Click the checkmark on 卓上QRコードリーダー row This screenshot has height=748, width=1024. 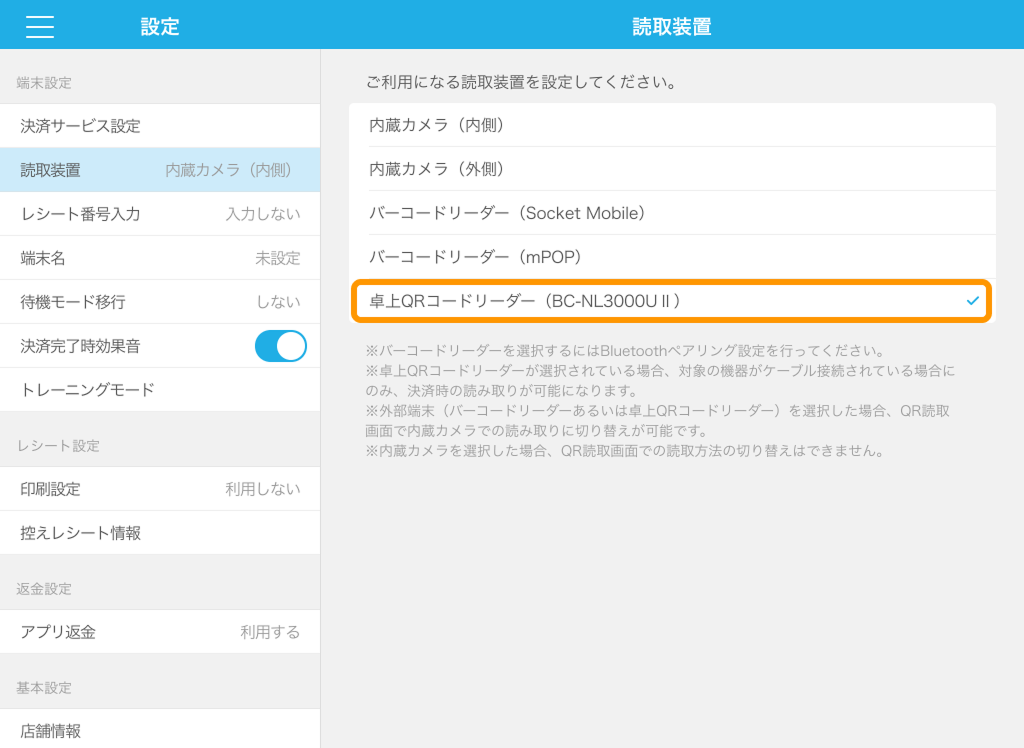pos(972,301)
